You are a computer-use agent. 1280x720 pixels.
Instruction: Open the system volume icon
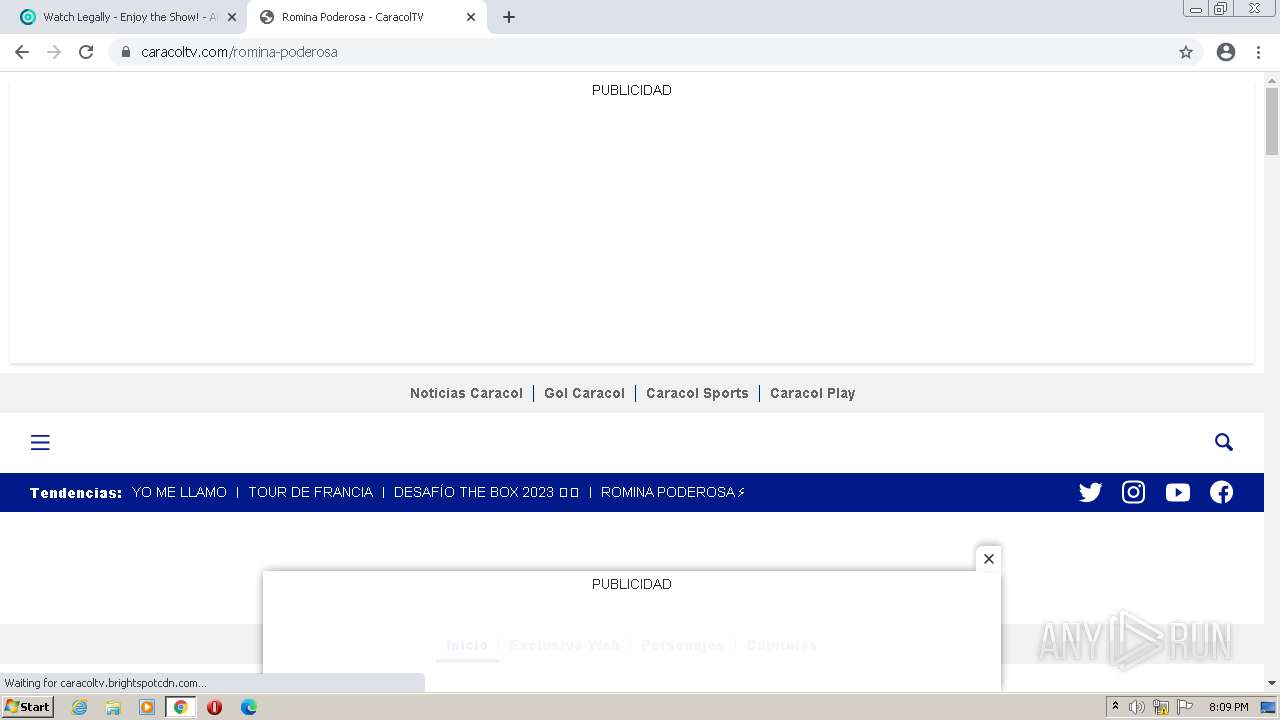pyautogui.click(x=1137, y=707)
